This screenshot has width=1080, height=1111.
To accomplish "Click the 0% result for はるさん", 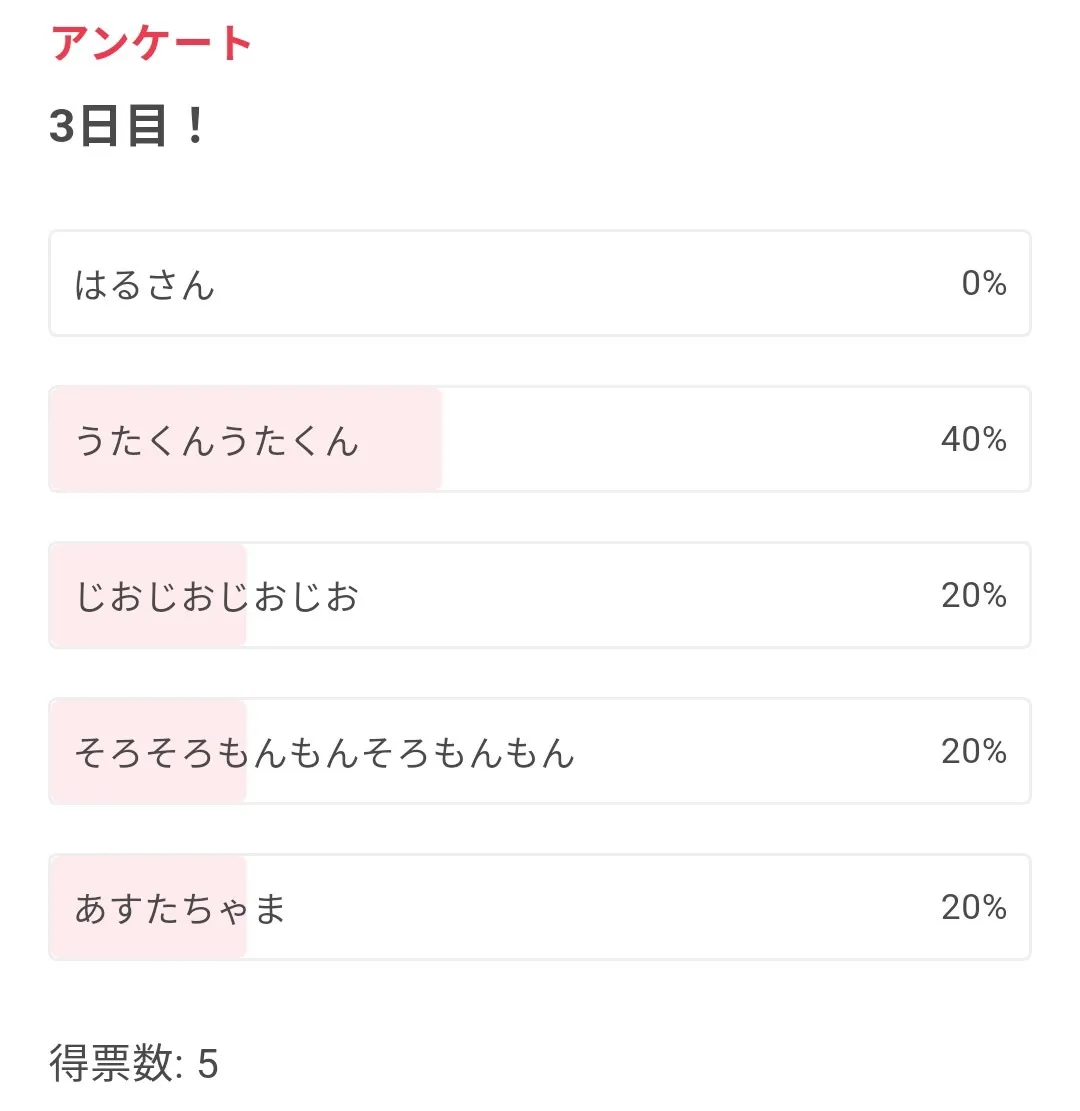I will click(984, 284).
